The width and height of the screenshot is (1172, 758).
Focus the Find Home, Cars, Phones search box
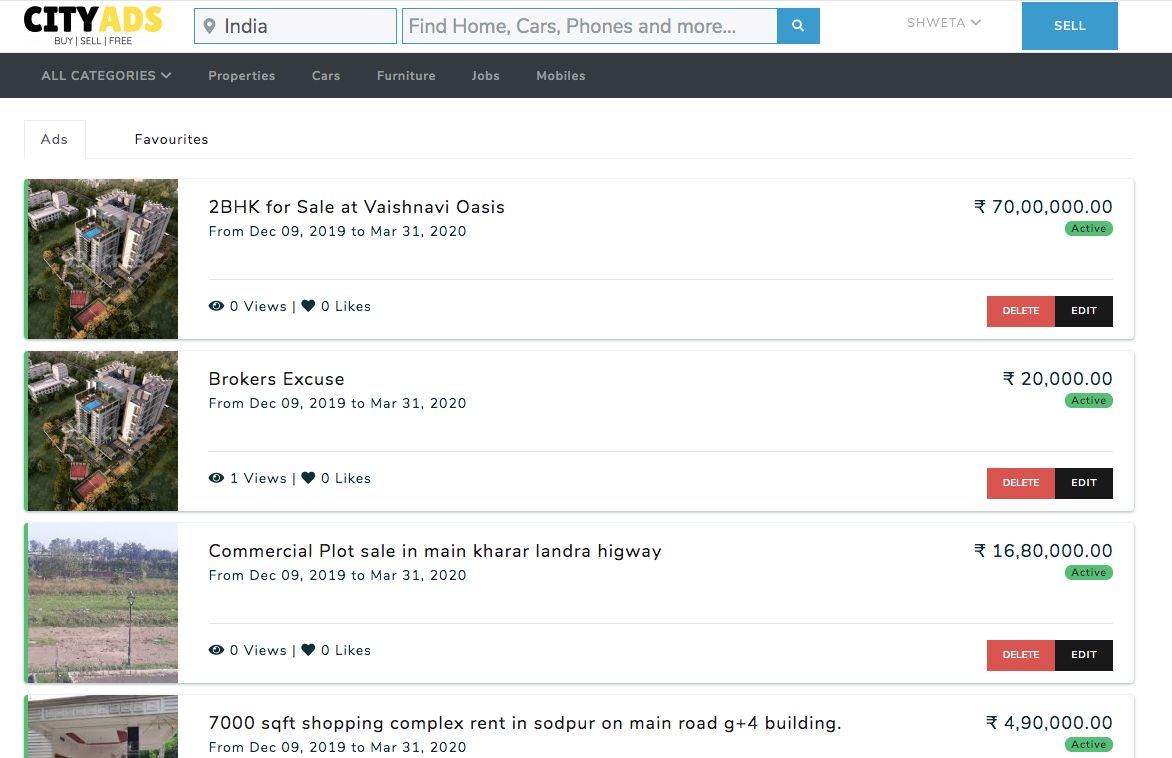pyautogui.click(x=590, y=26)
